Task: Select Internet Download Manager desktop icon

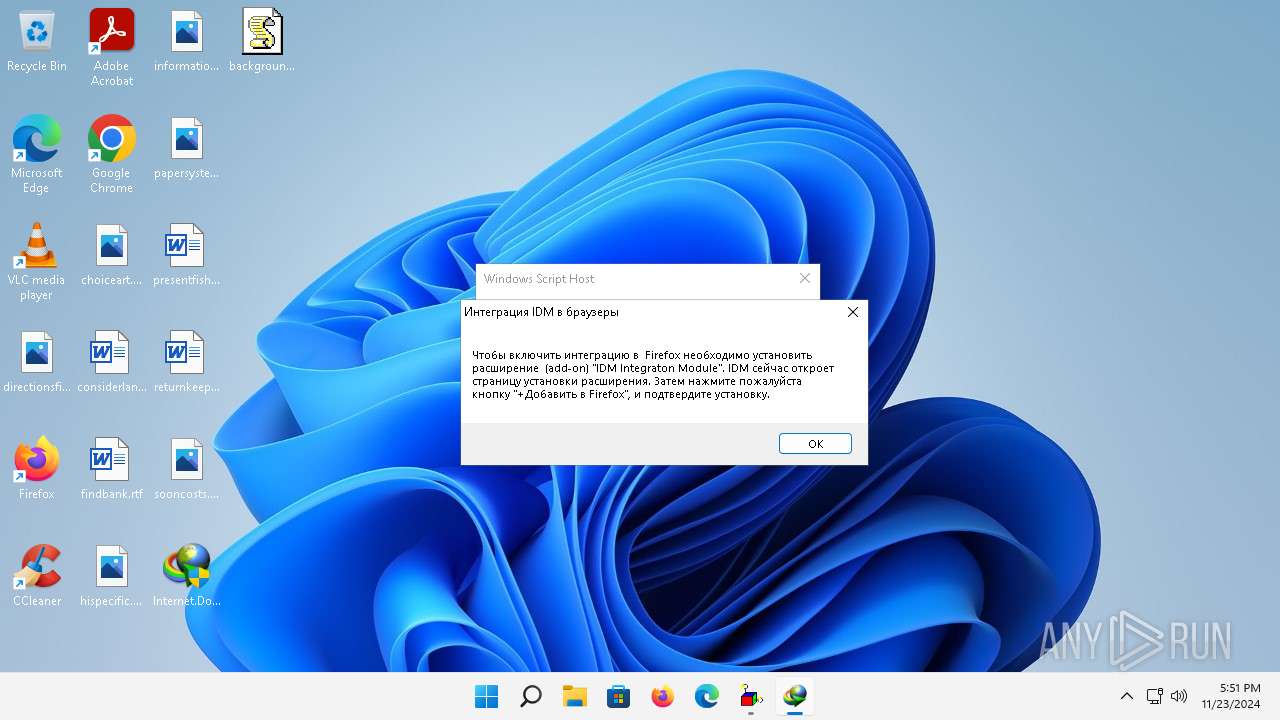Action: click(x=187, y=576)
